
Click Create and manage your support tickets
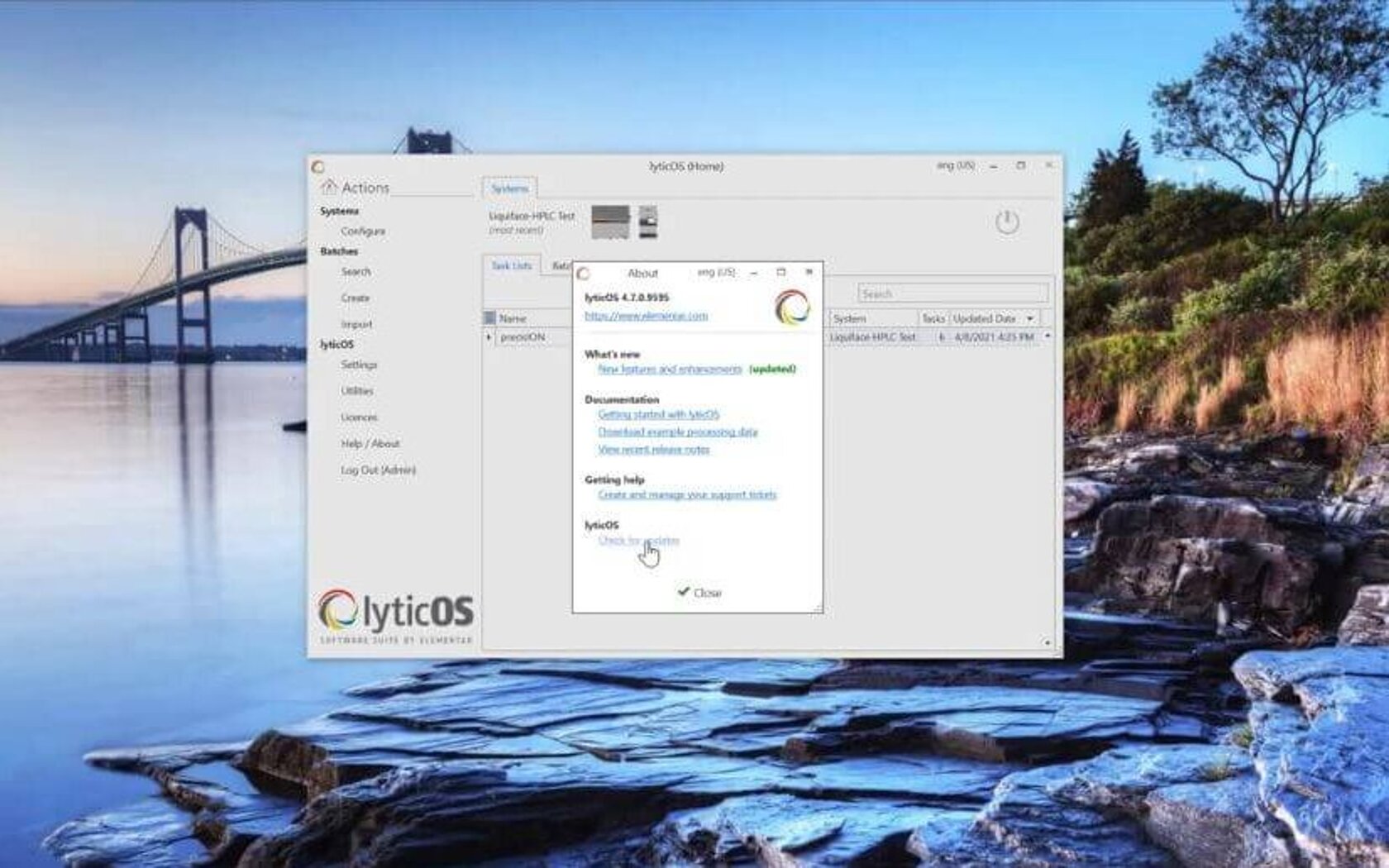pos(687,495)
